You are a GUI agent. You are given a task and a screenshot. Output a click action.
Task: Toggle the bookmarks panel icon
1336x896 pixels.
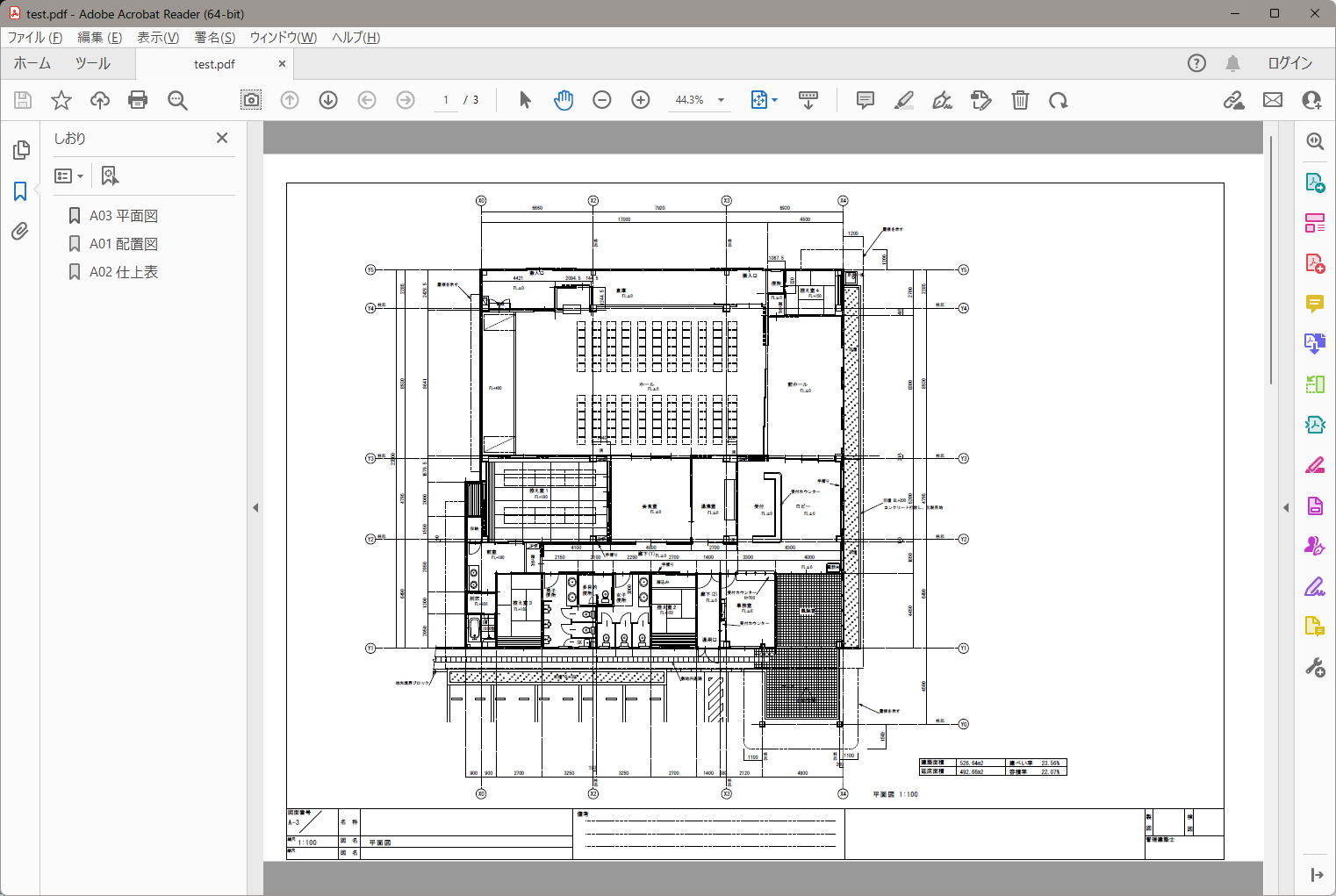pyautogui.click(x=20, y=191)
